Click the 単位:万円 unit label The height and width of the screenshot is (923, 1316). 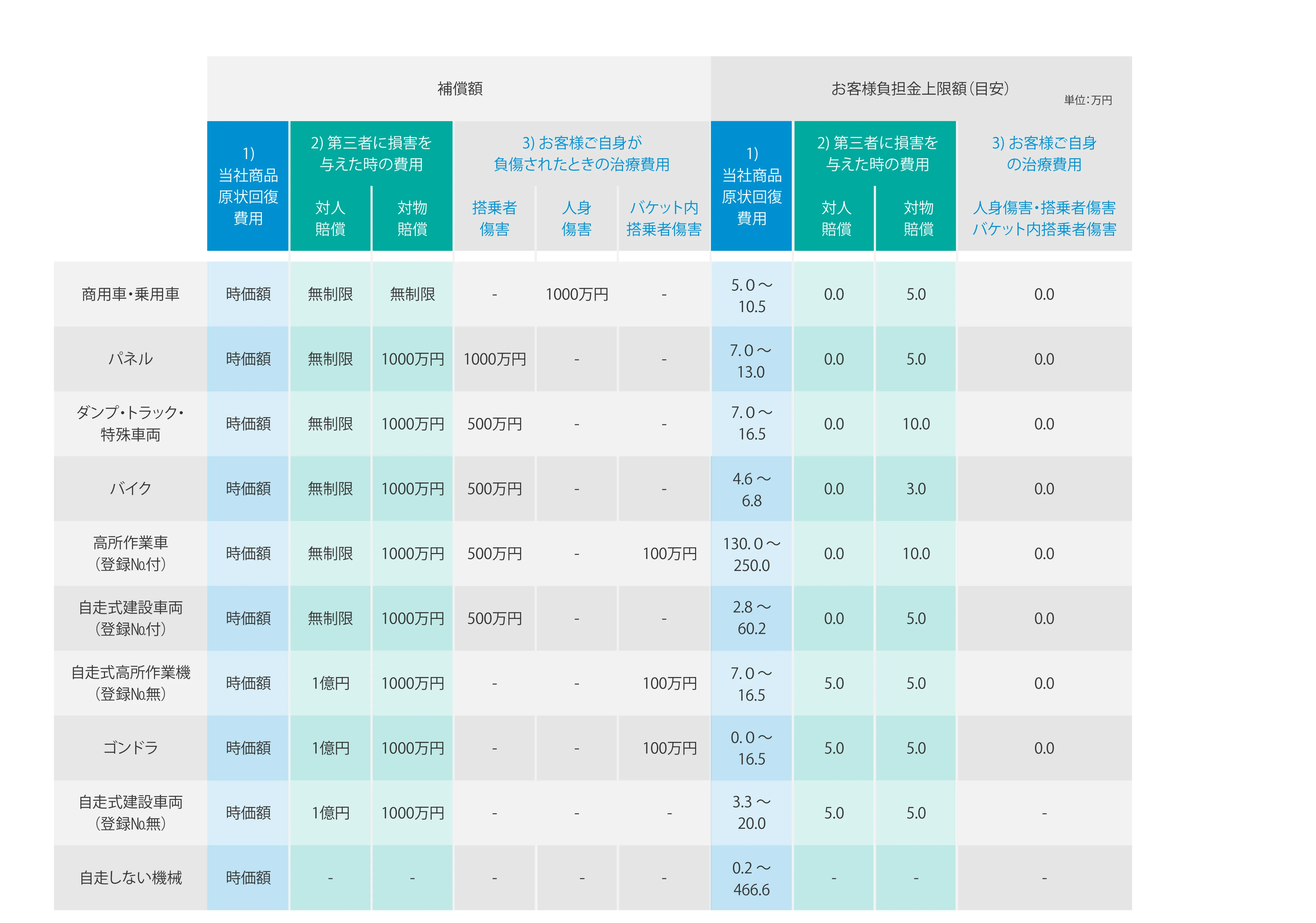tap(1087, 100)
